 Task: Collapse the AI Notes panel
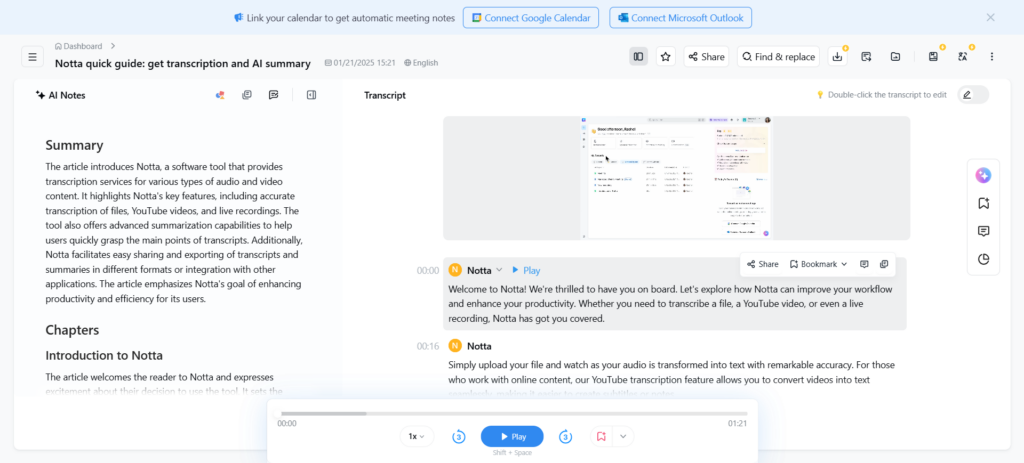(x=312, y=95)
